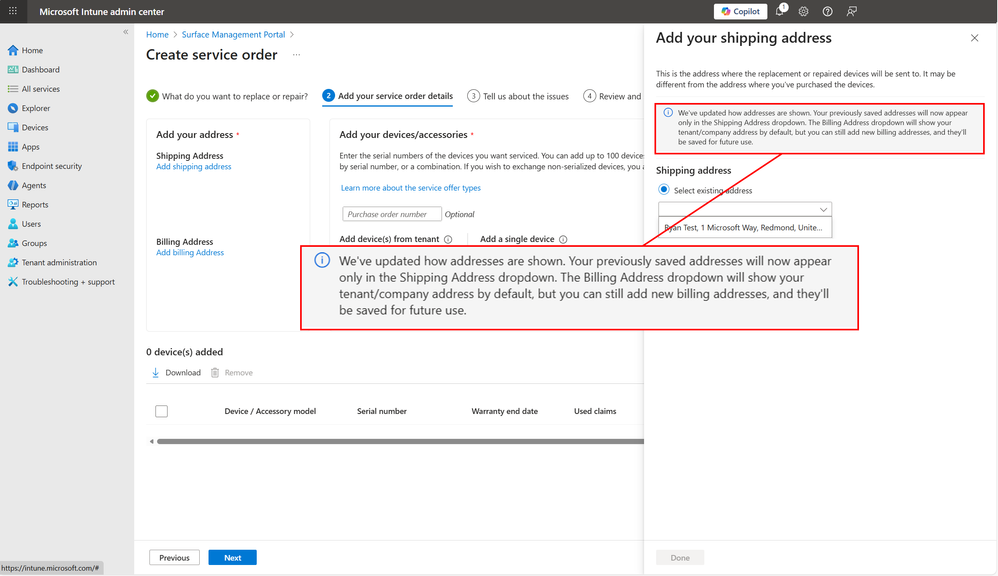Open the ellipsis menu beside Create service order
Screen dimensions: 998x576
pos(296,55)
